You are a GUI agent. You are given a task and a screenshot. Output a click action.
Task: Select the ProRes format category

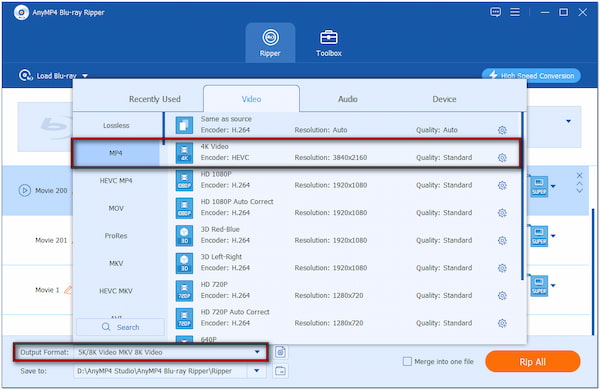coord(116,236)
